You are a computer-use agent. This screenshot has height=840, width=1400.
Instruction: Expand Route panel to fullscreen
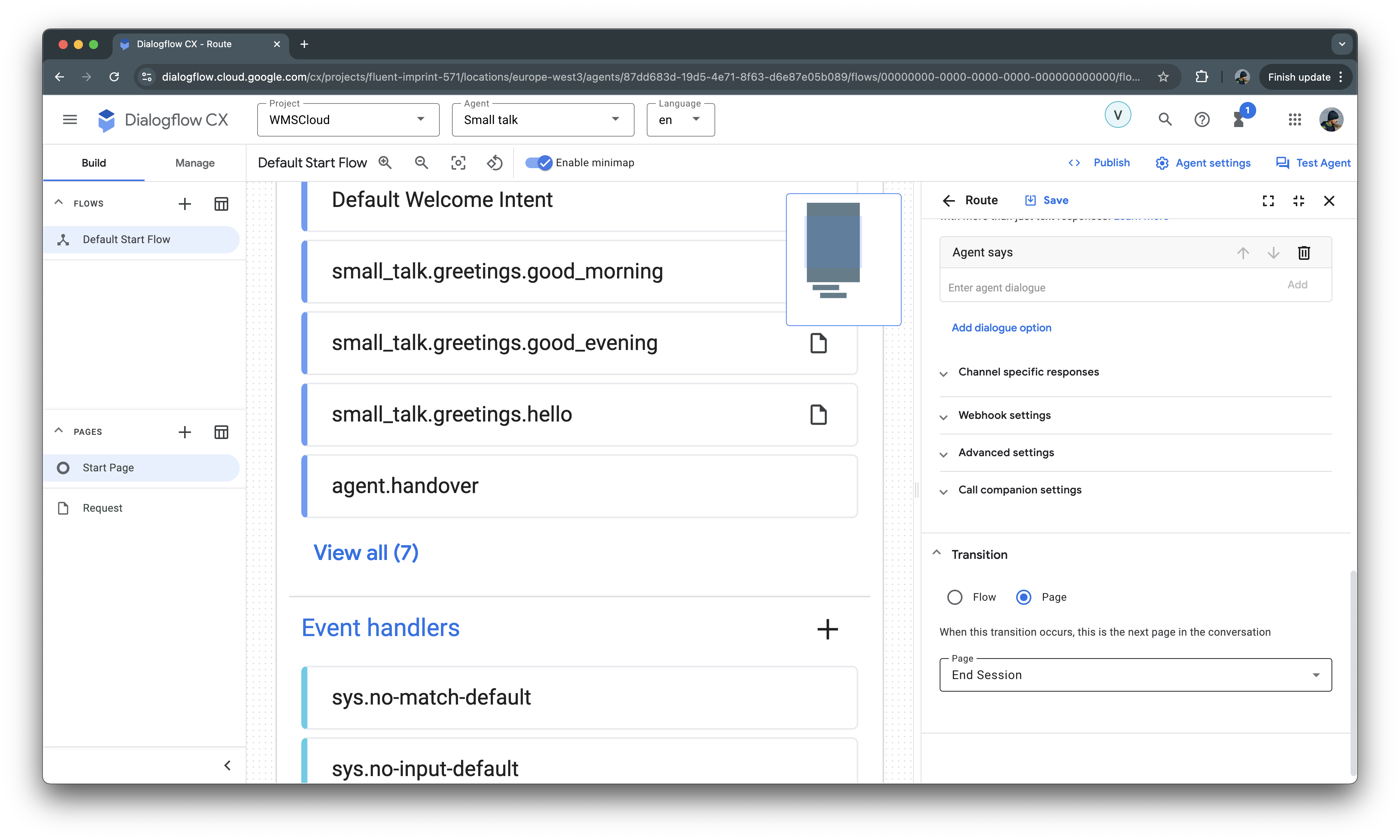click(1268, 201)
